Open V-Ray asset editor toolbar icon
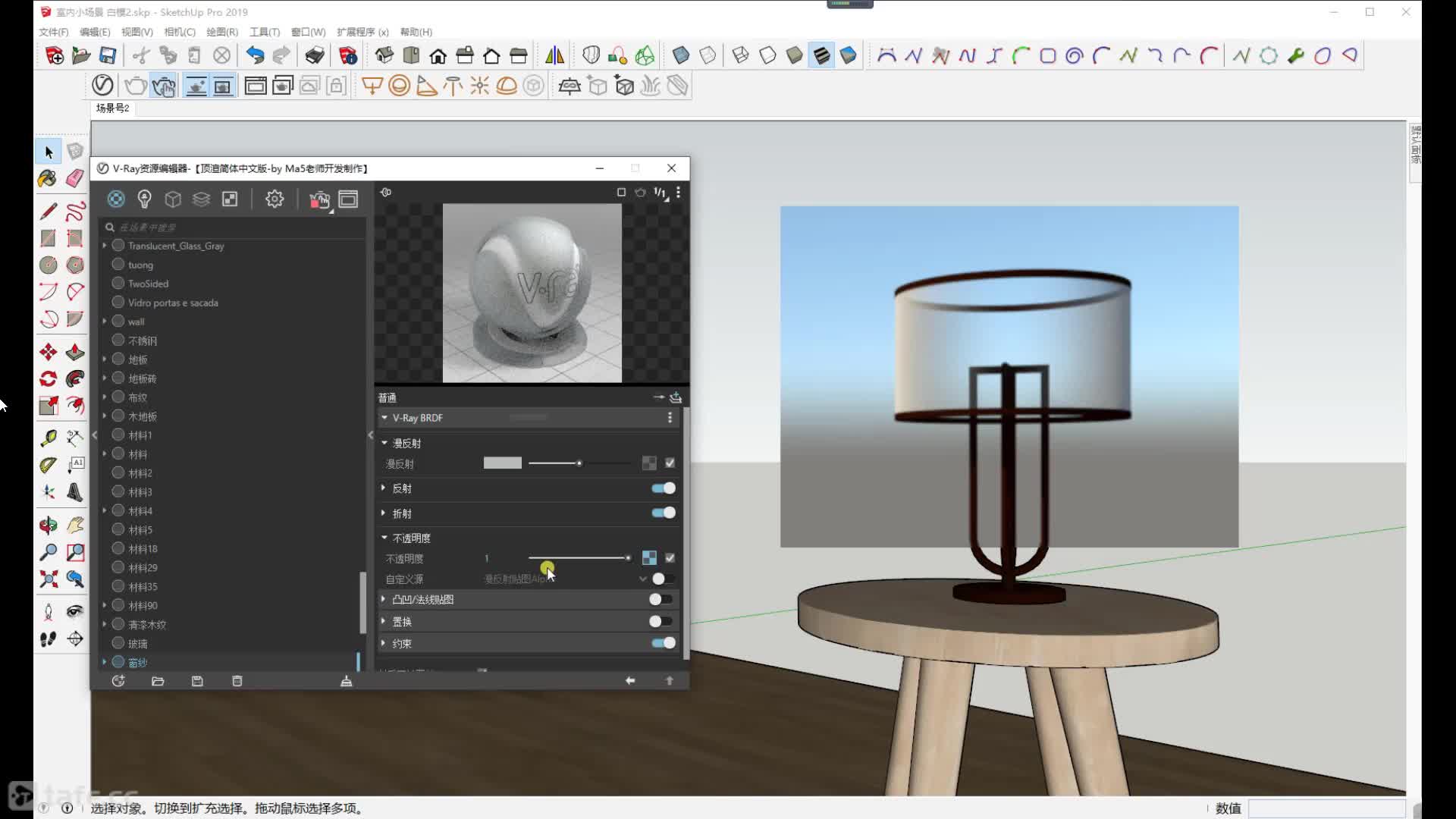This screenshot has width=1456, height=819. (x=102, y=86)
